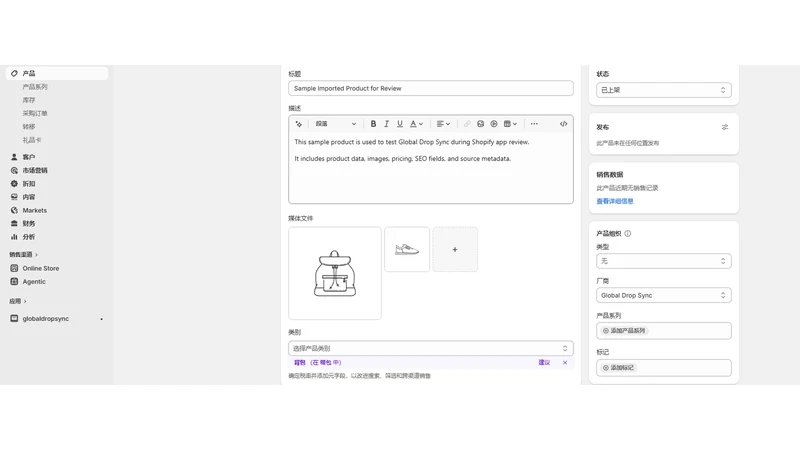Click the insert video icon

click(x=493, y=124)
